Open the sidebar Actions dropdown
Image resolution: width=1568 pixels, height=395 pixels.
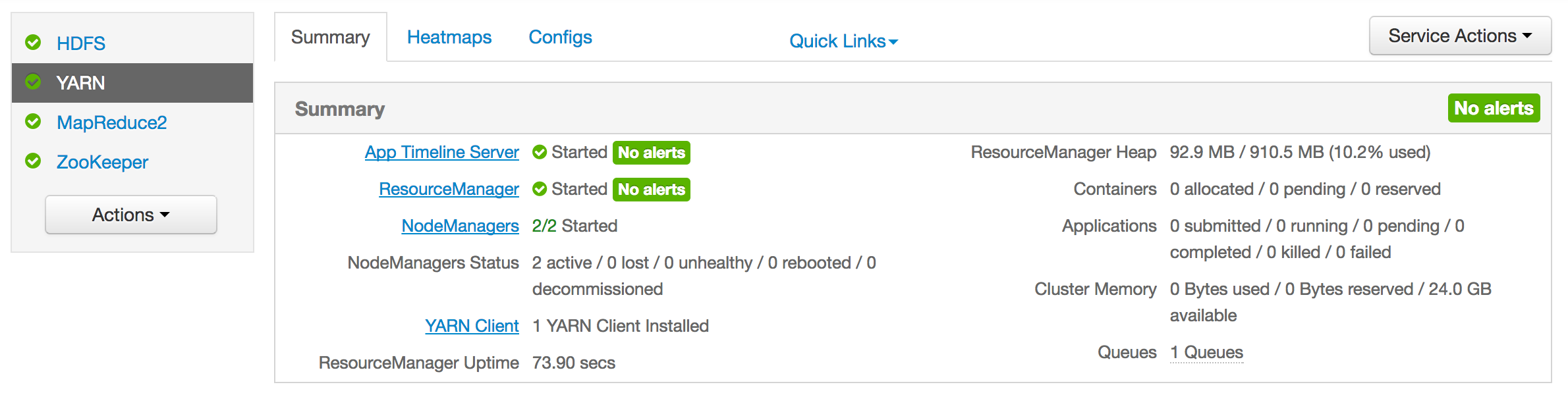[x=130, y=215]
